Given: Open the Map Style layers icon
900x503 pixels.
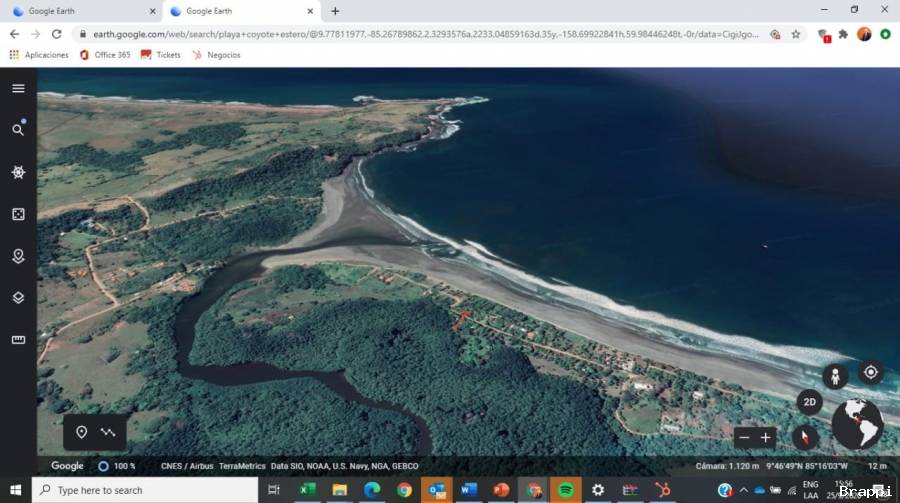Looking at the screenshot, I should [x=18, y=298].
